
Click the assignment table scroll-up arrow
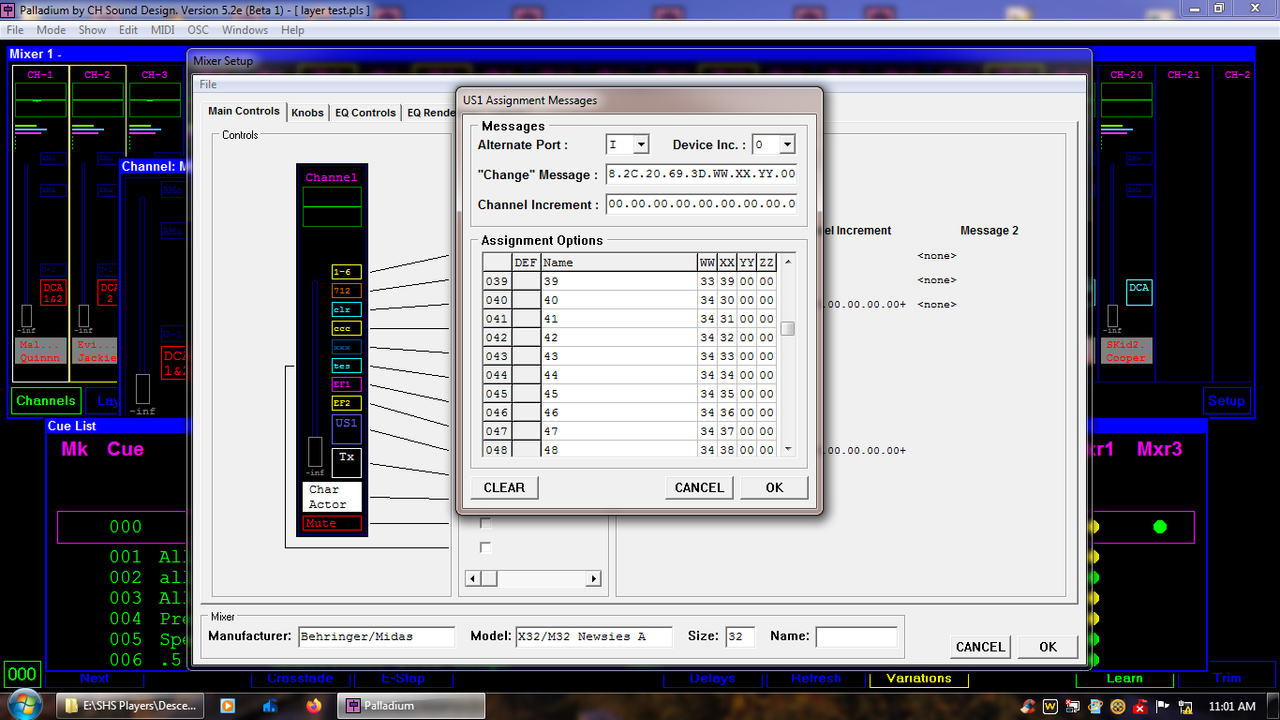788,262
